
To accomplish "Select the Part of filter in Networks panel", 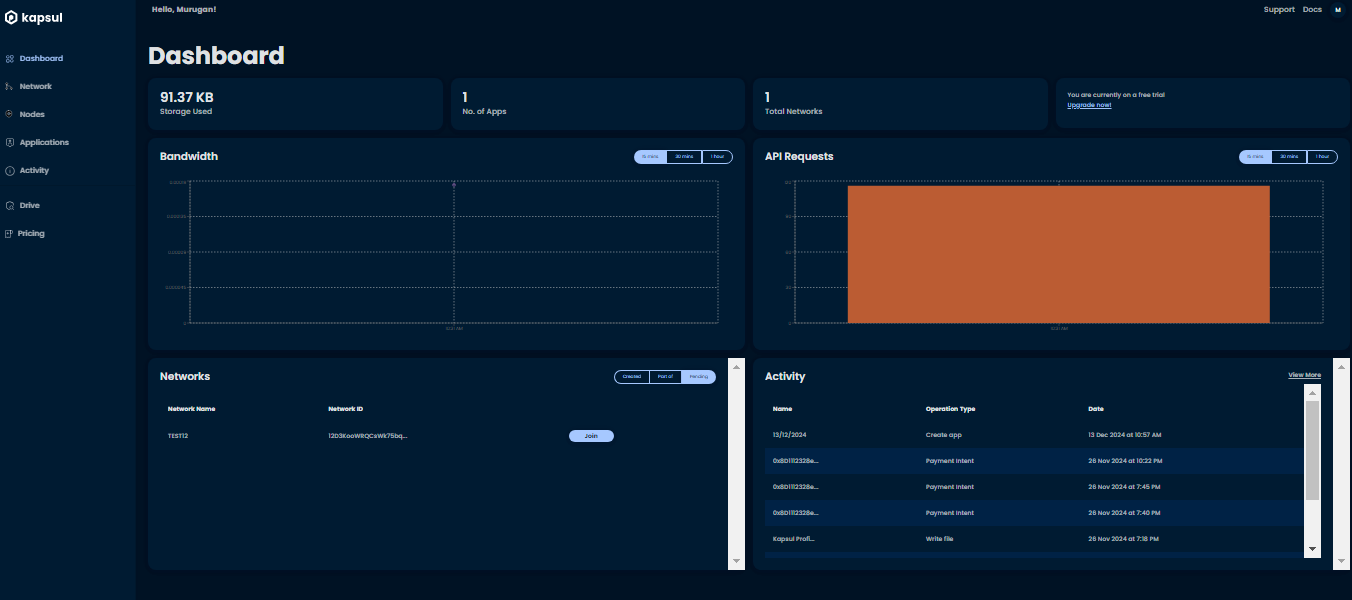I will coord(666,377).
